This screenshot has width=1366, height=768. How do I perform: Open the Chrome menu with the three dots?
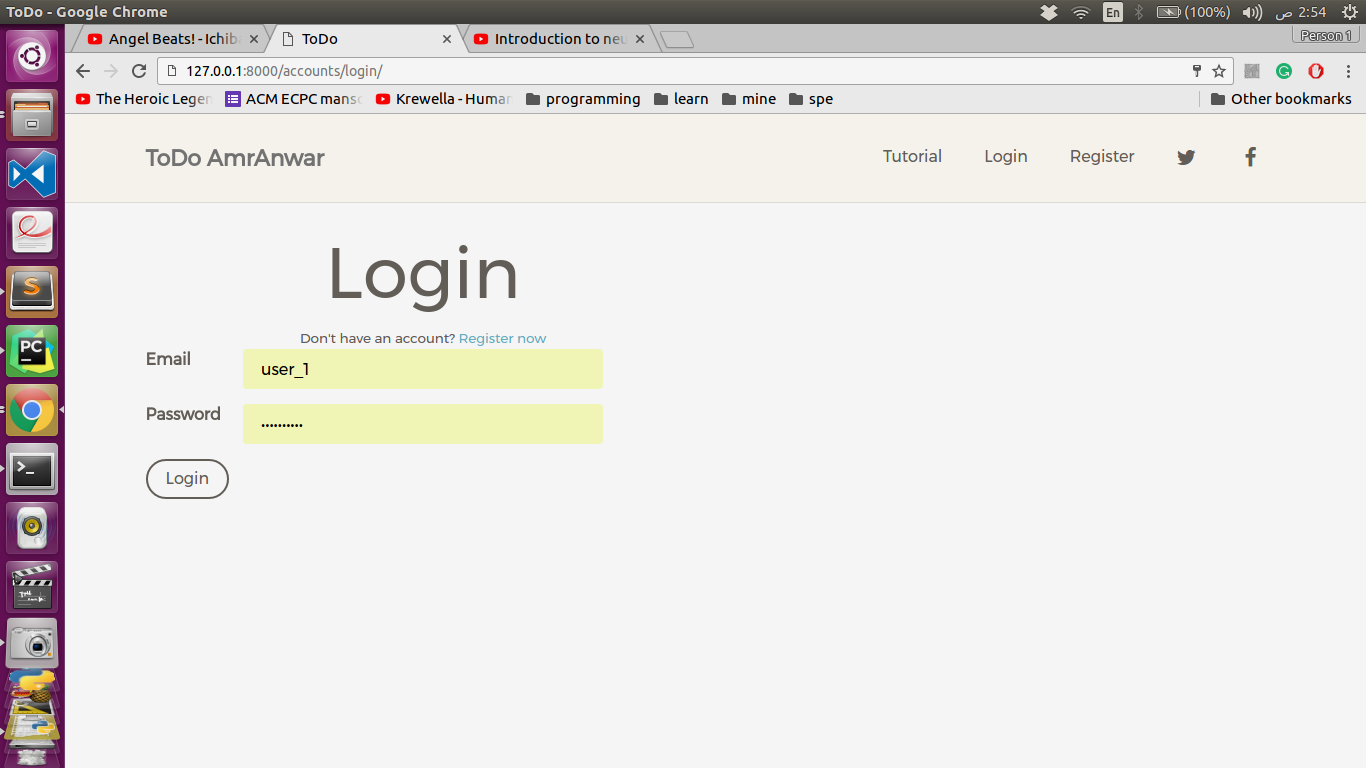click(1348, 71)
